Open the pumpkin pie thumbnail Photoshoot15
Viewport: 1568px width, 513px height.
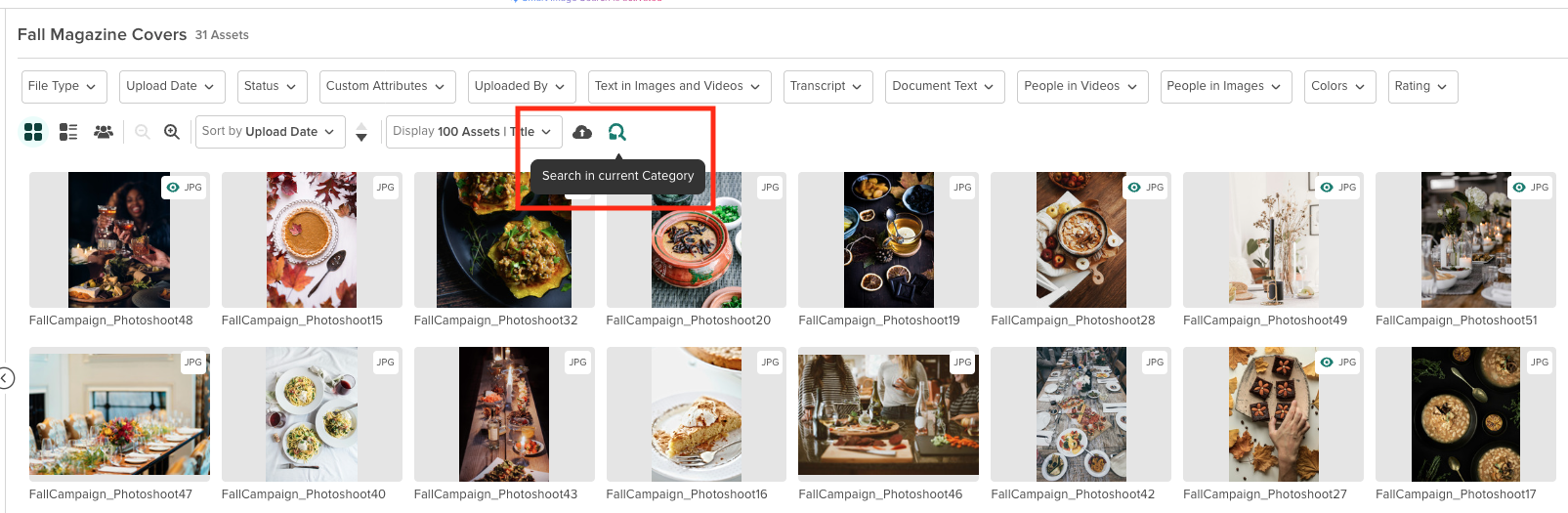pos(312,240)
